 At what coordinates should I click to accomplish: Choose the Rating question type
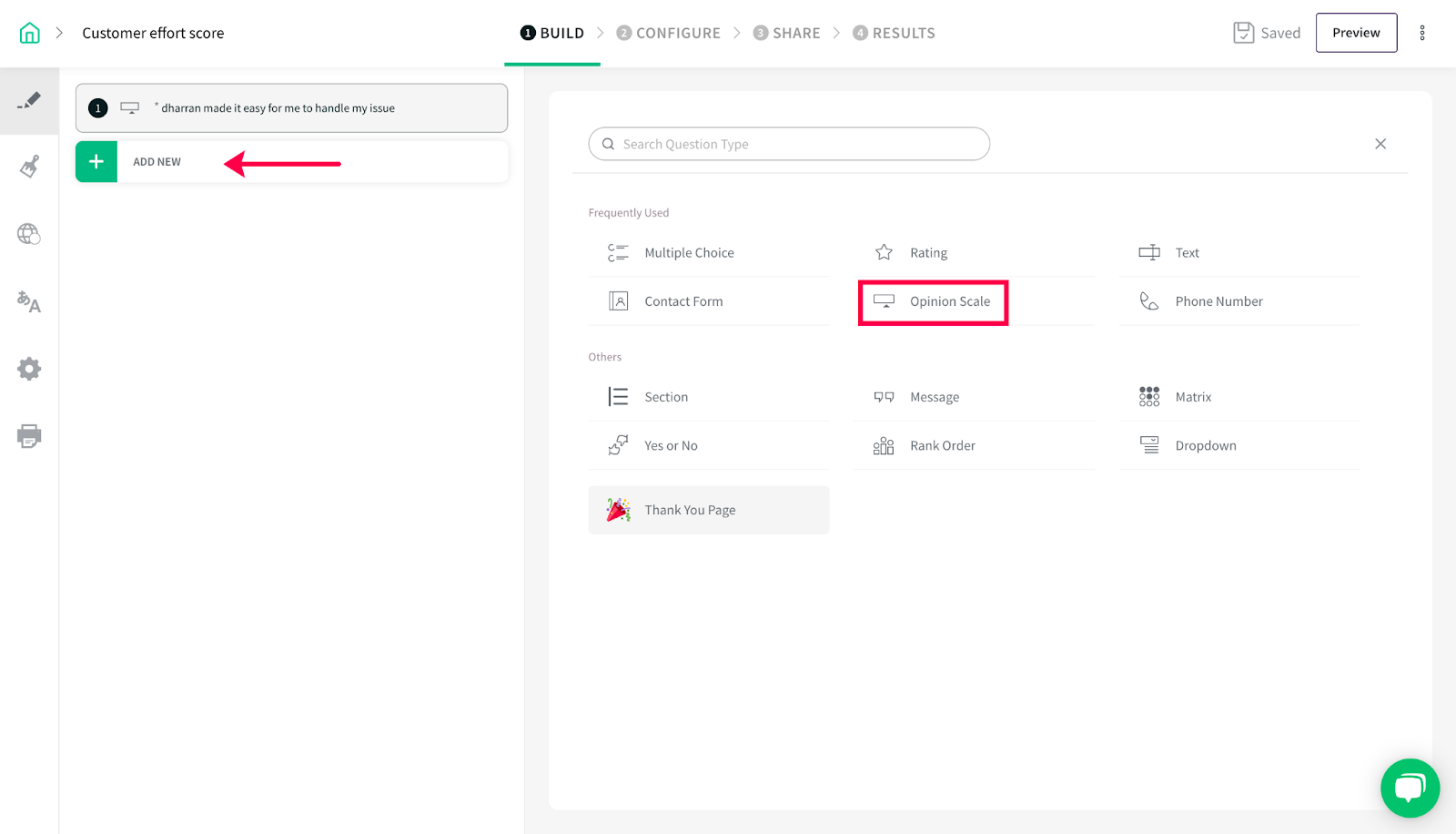975,253
